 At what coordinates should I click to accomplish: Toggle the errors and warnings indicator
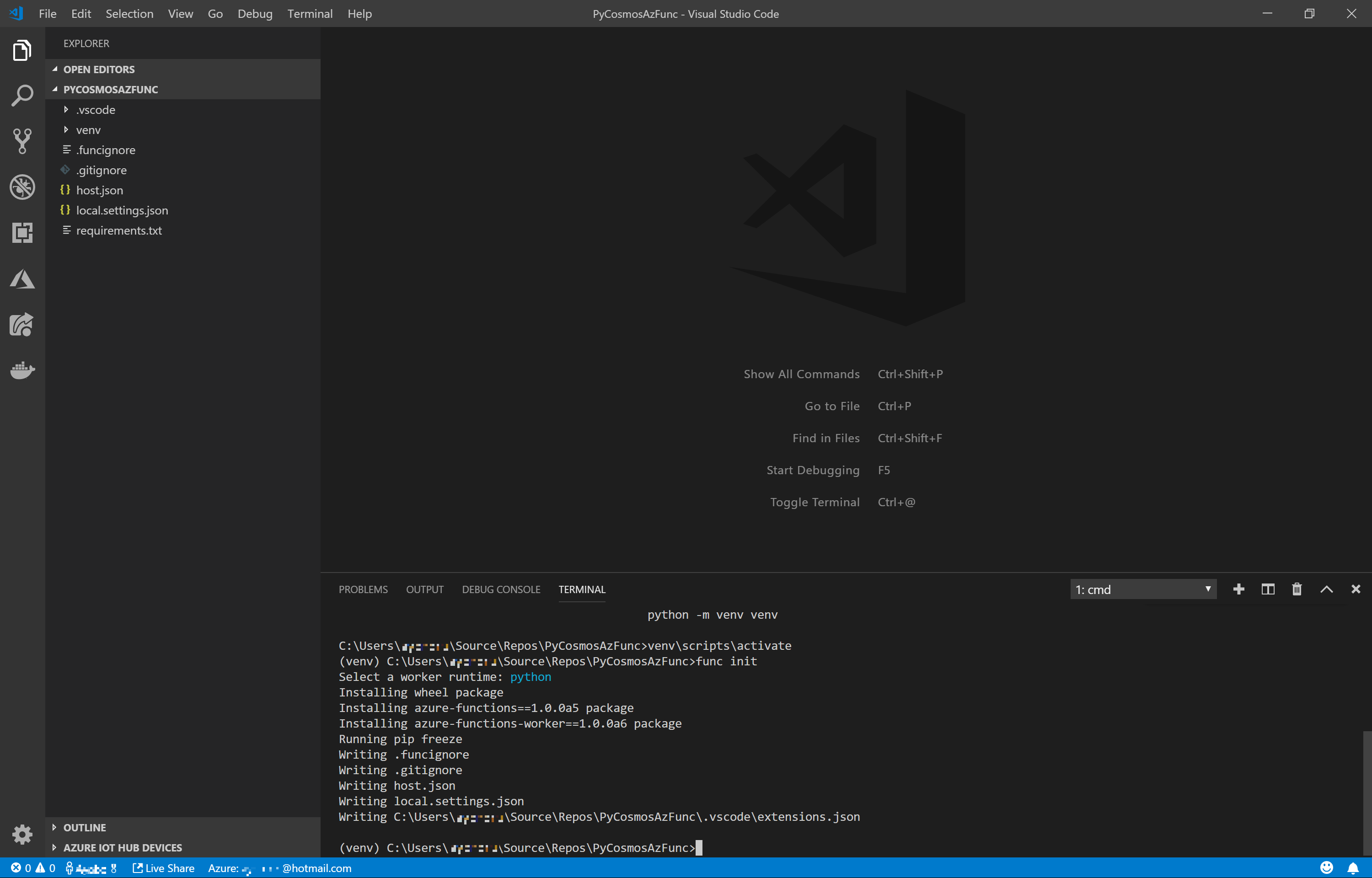tap(32, 868)
